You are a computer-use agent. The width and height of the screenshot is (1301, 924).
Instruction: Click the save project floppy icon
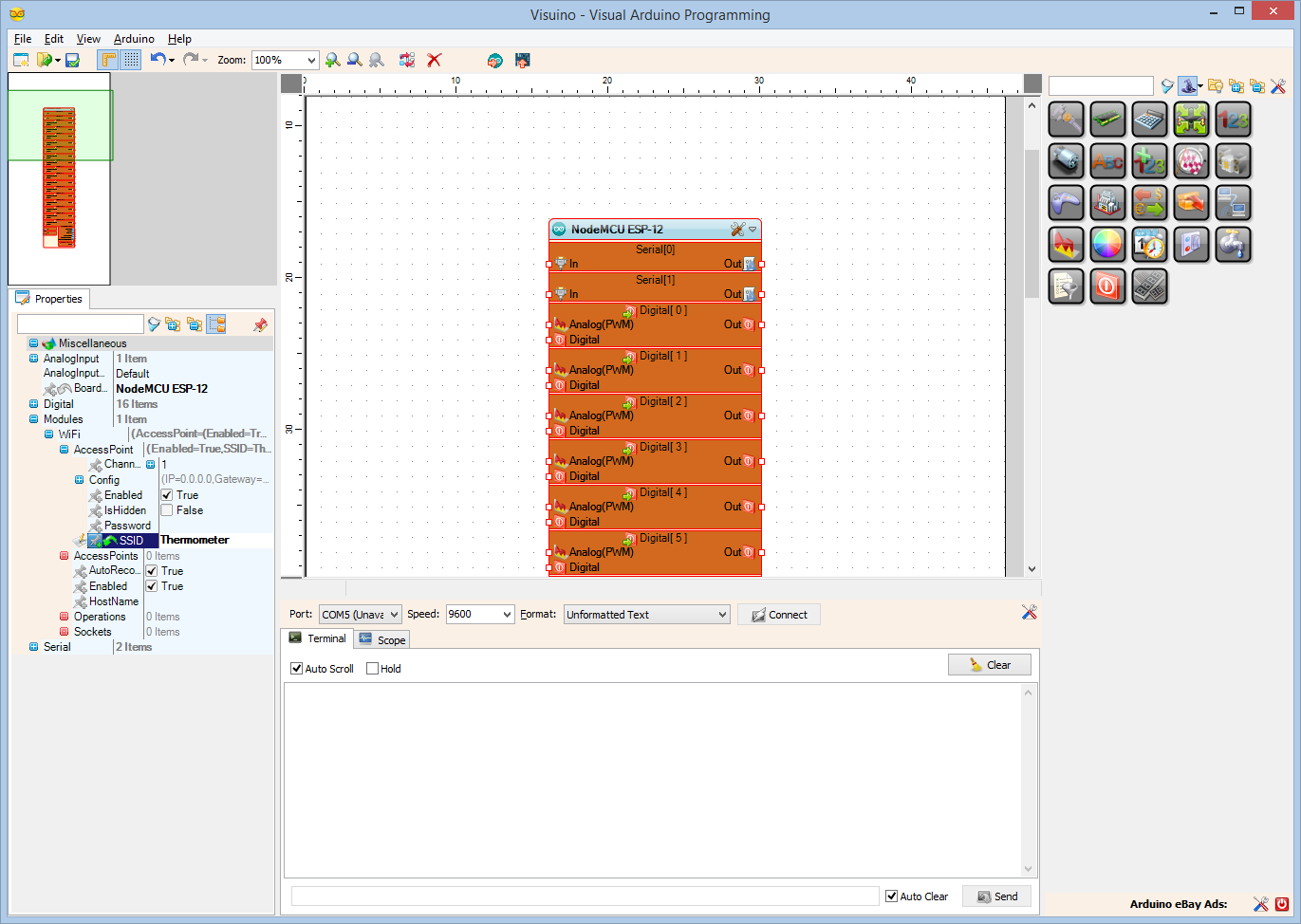click(72, 60)
